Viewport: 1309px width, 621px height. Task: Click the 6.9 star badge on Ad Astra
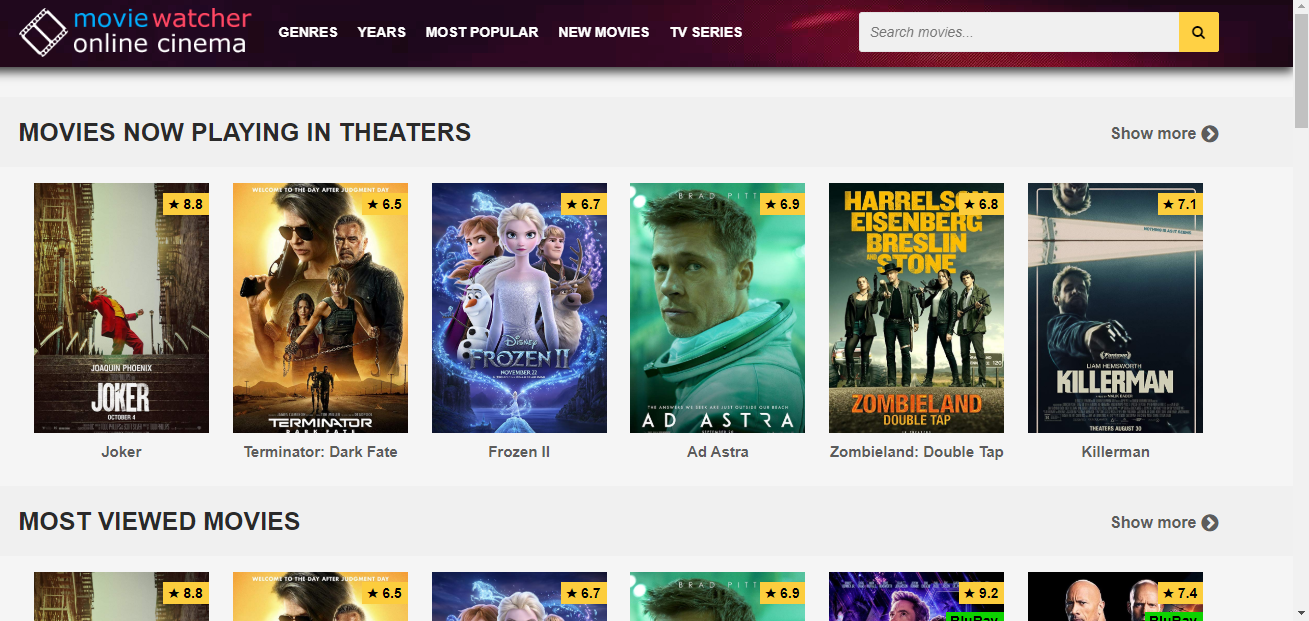(783, 203)
